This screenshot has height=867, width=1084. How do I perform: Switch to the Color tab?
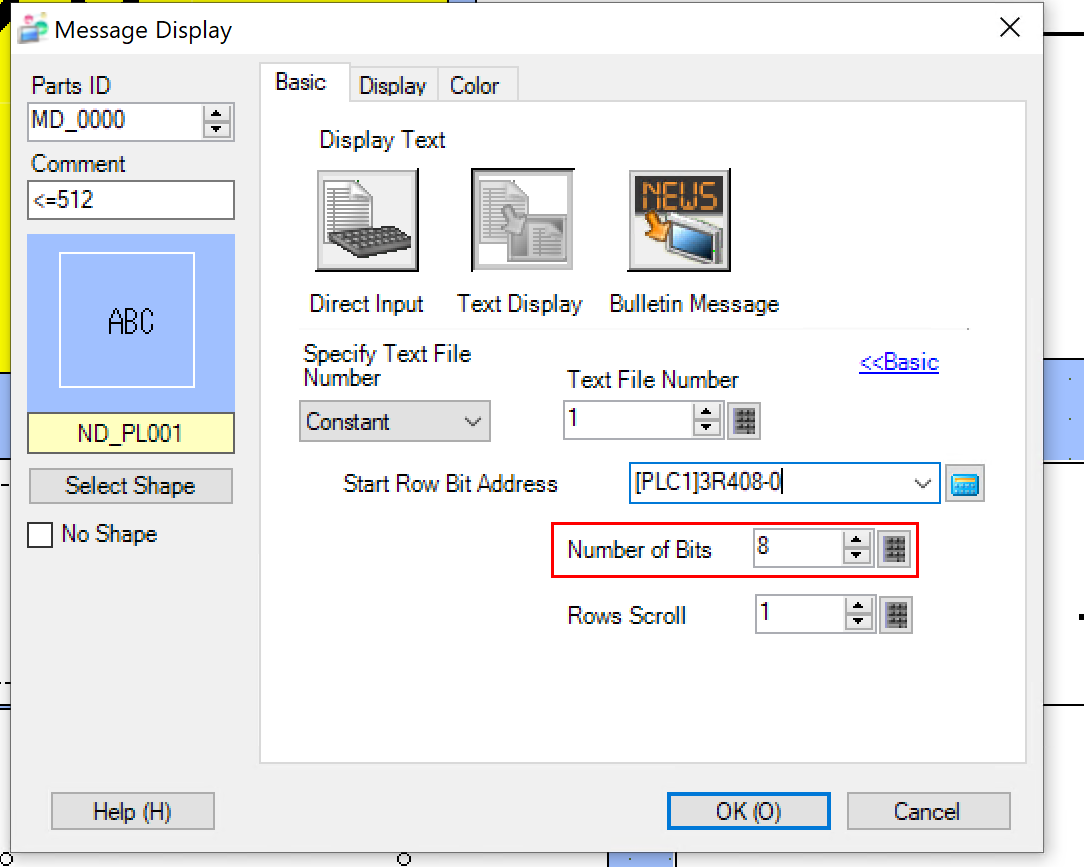(x=474, y=86)
